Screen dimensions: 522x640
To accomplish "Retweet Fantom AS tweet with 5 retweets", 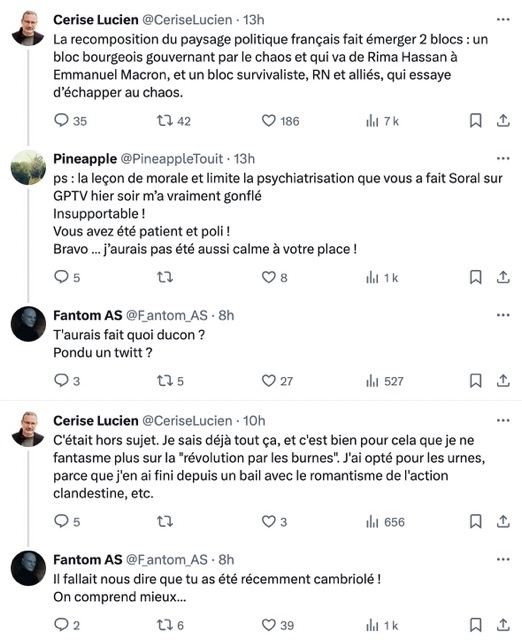I will pos(170,381).
